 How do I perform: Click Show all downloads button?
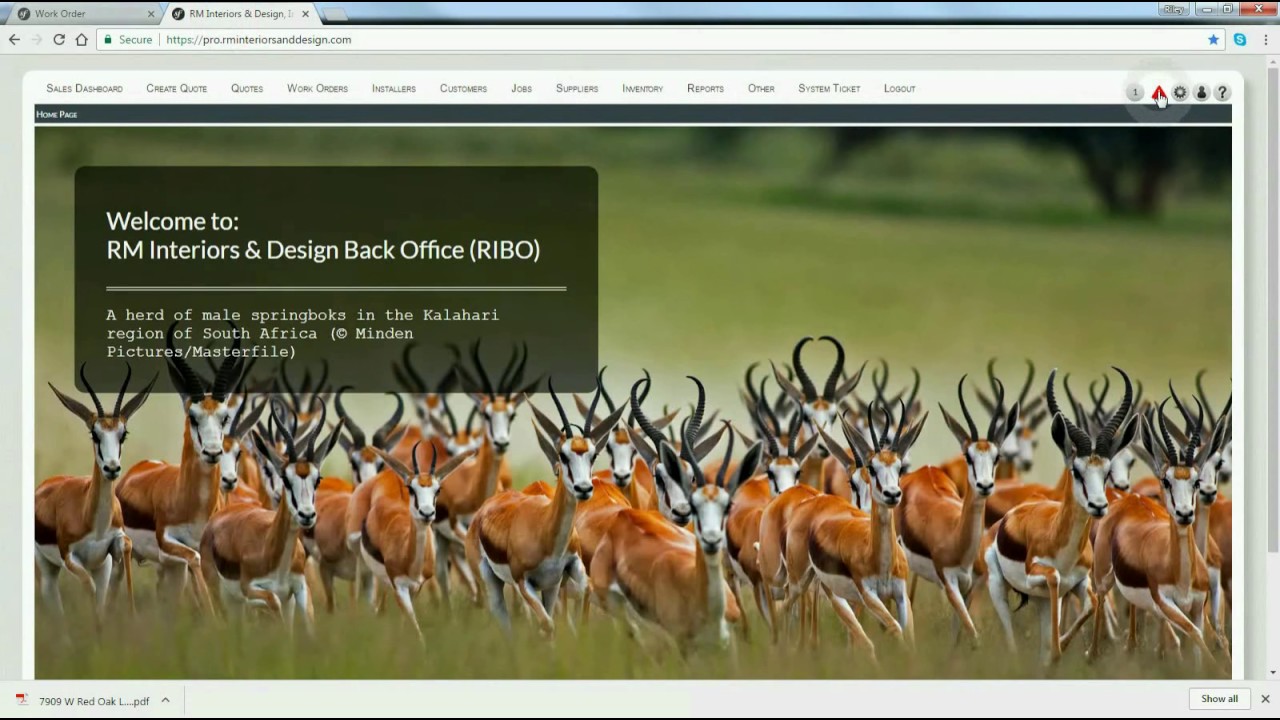[1219, 699]
